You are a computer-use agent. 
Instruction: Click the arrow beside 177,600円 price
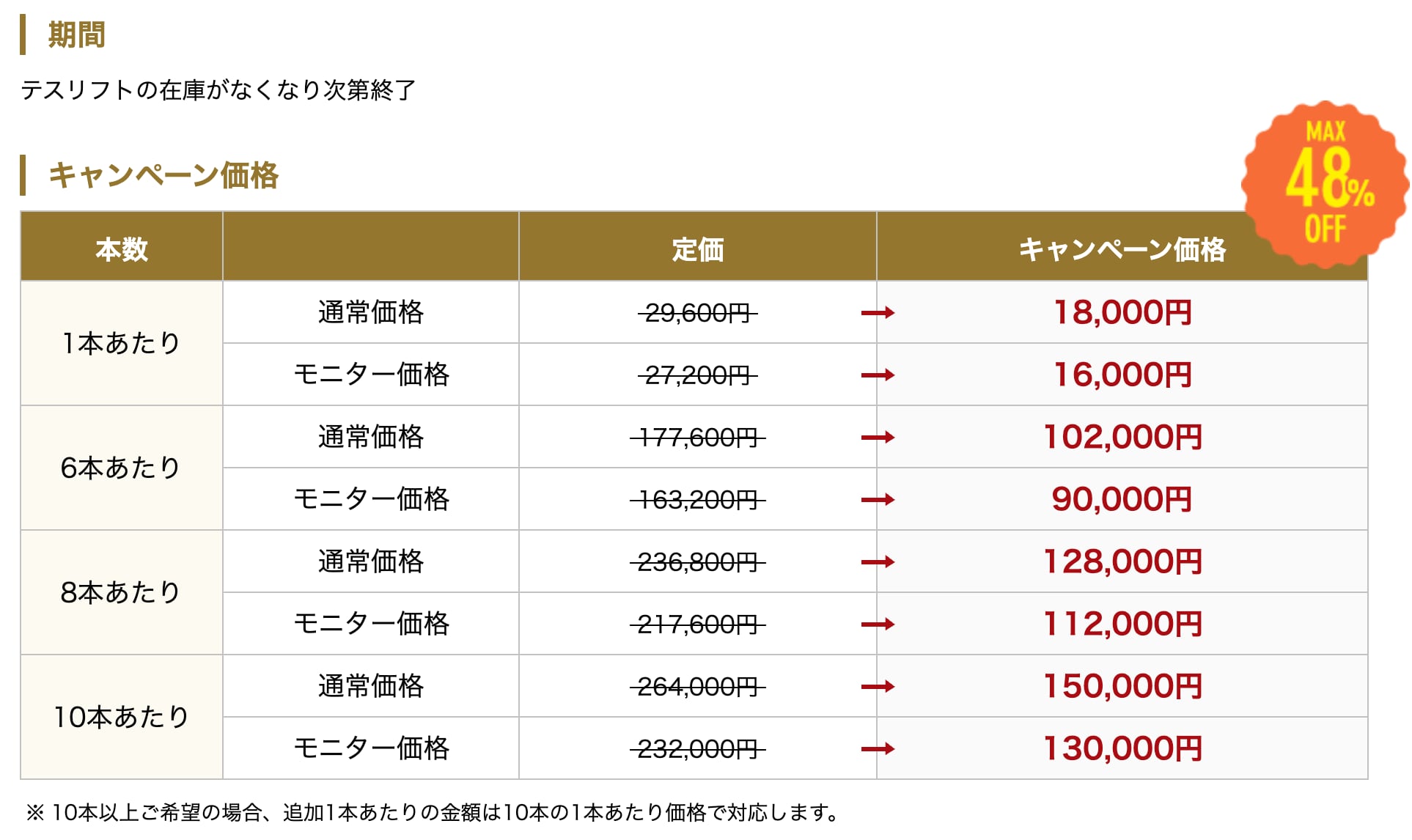pyautogui.click(x=878, y=438)
